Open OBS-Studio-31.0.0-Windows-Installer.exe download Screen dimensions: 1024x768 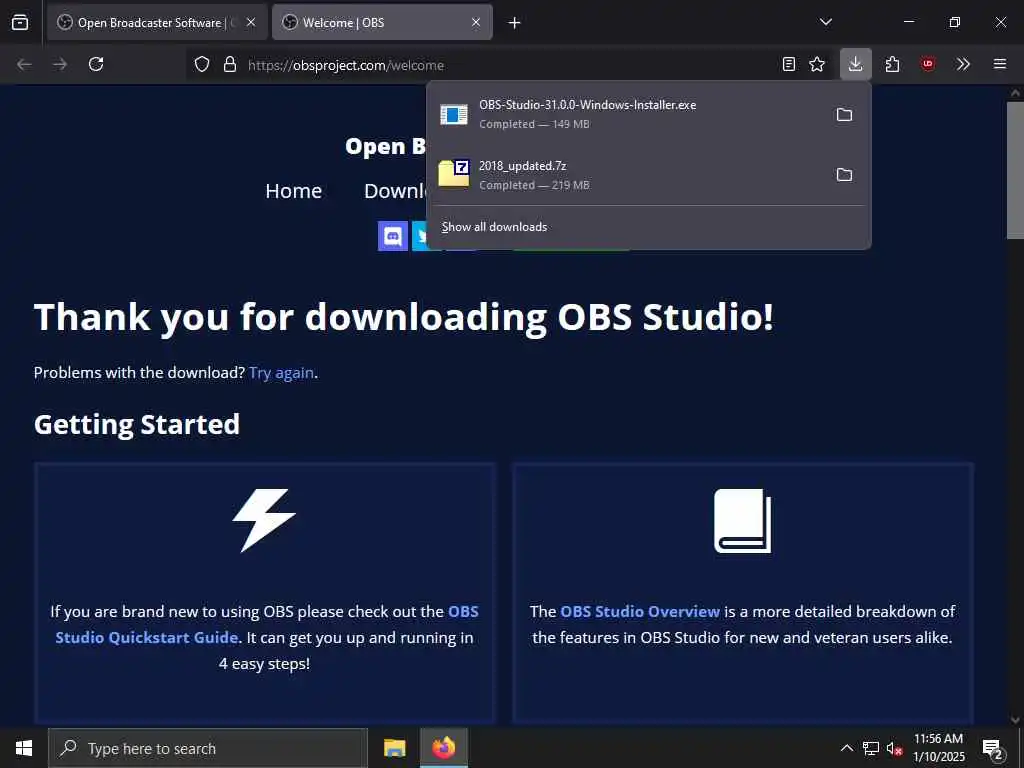point(627,114)
